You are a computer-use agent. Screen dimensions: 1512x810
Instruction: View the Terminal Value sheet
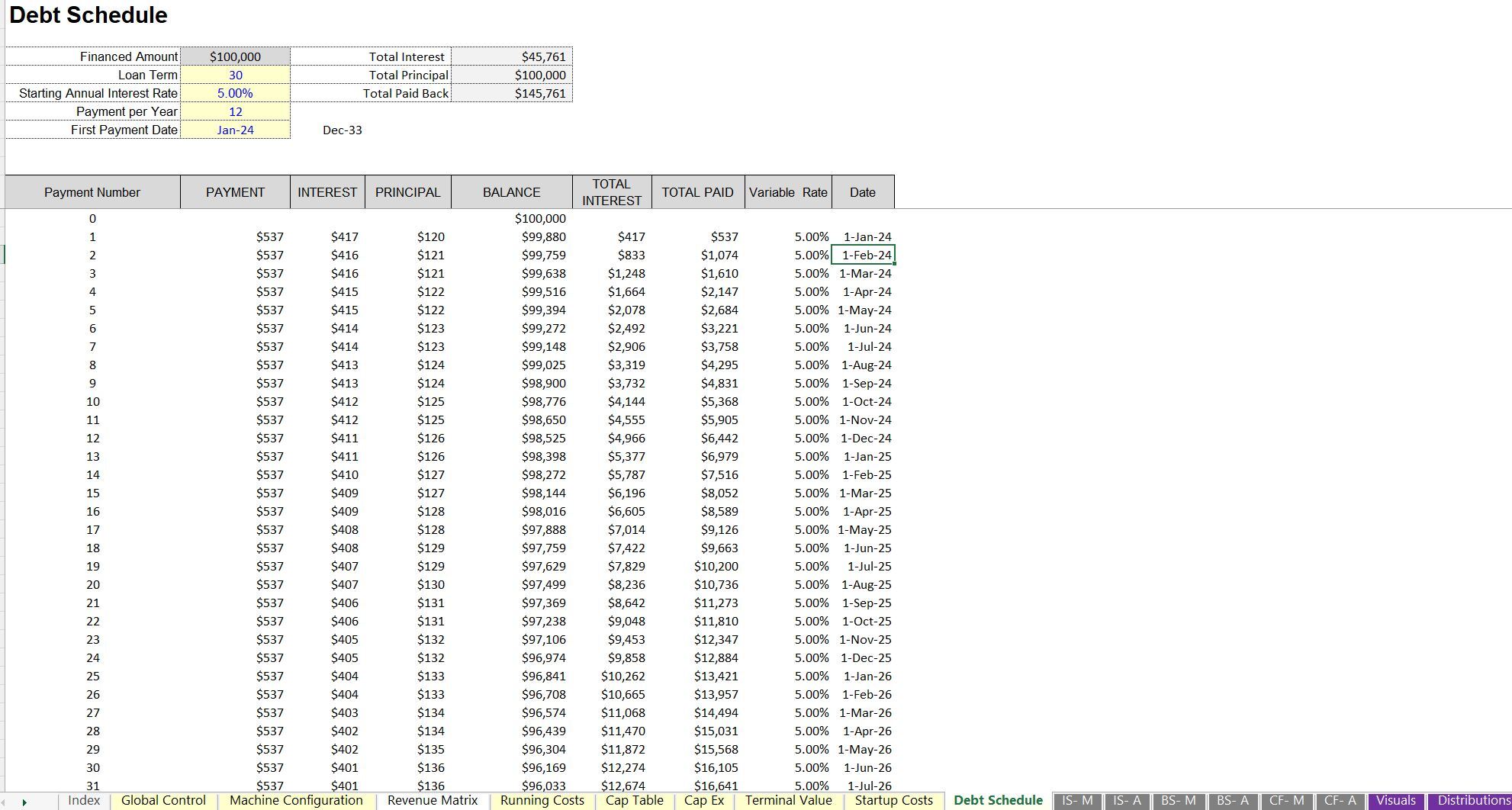pyautogui.click(x=789, y=800)
